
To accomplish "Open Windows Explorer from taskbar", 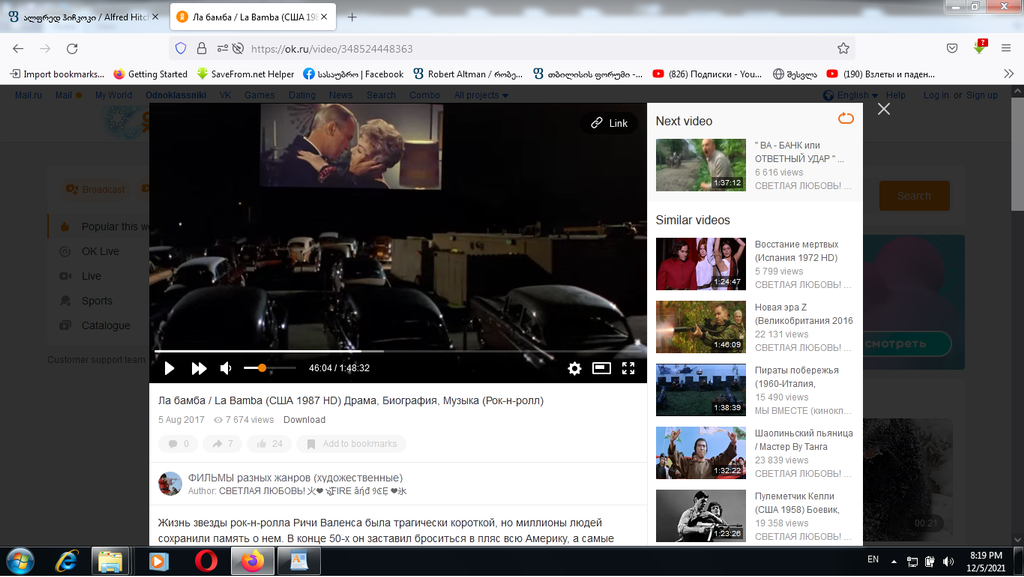I will 110,561.
